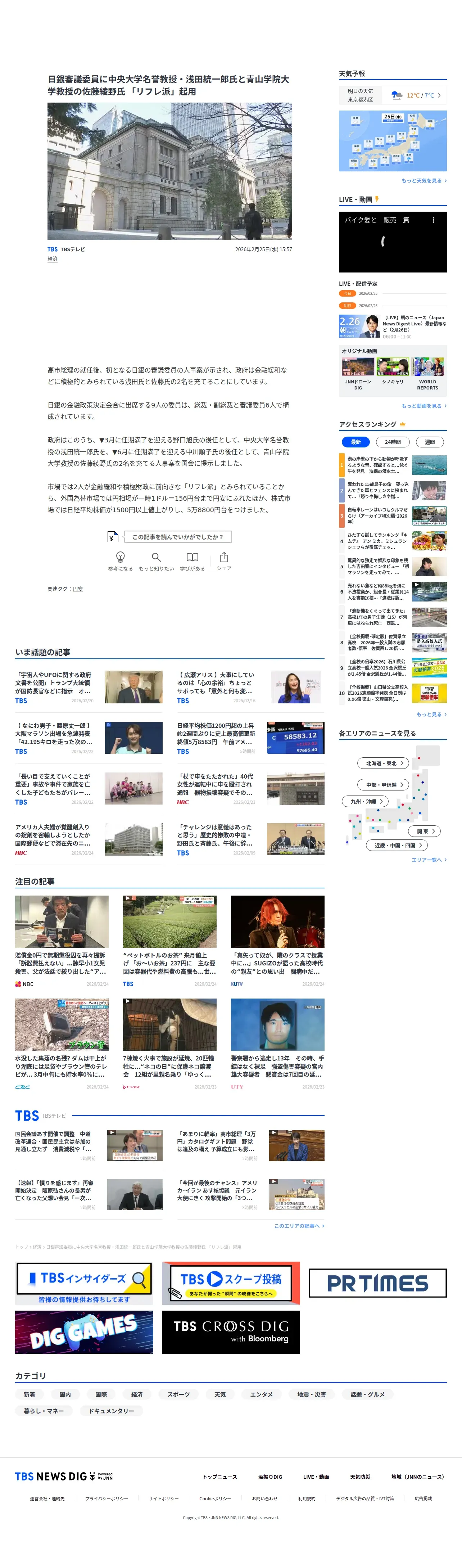Select the 九州・沖縄 area button
462x1568 pixels.
366,802
